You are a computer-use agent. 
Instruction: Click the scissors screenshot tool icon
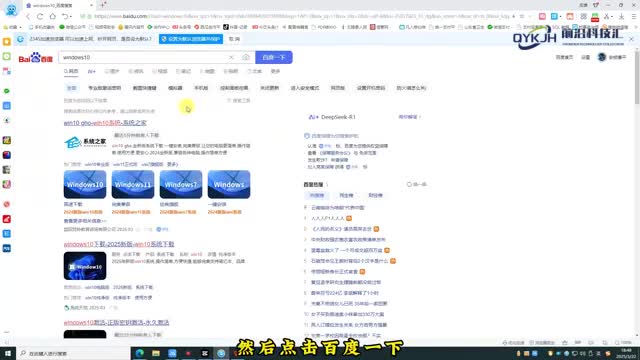tap(607, 16)
